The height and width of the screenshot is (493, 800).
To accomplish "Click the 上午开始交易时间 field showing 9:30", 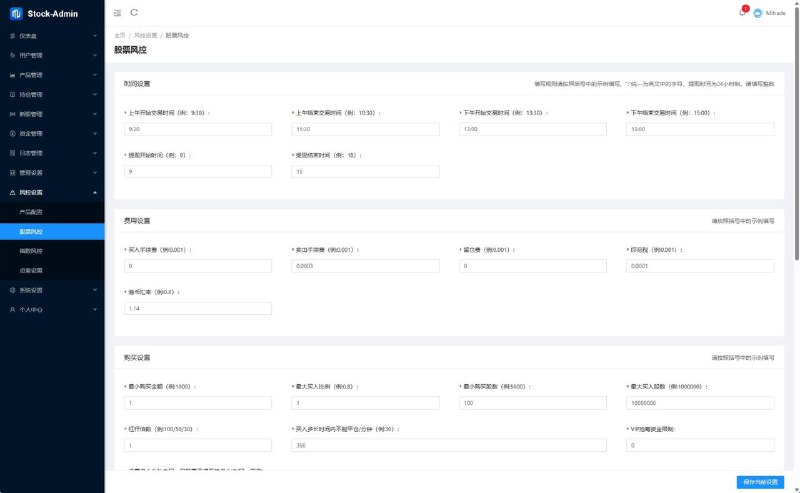I will 197,129.
